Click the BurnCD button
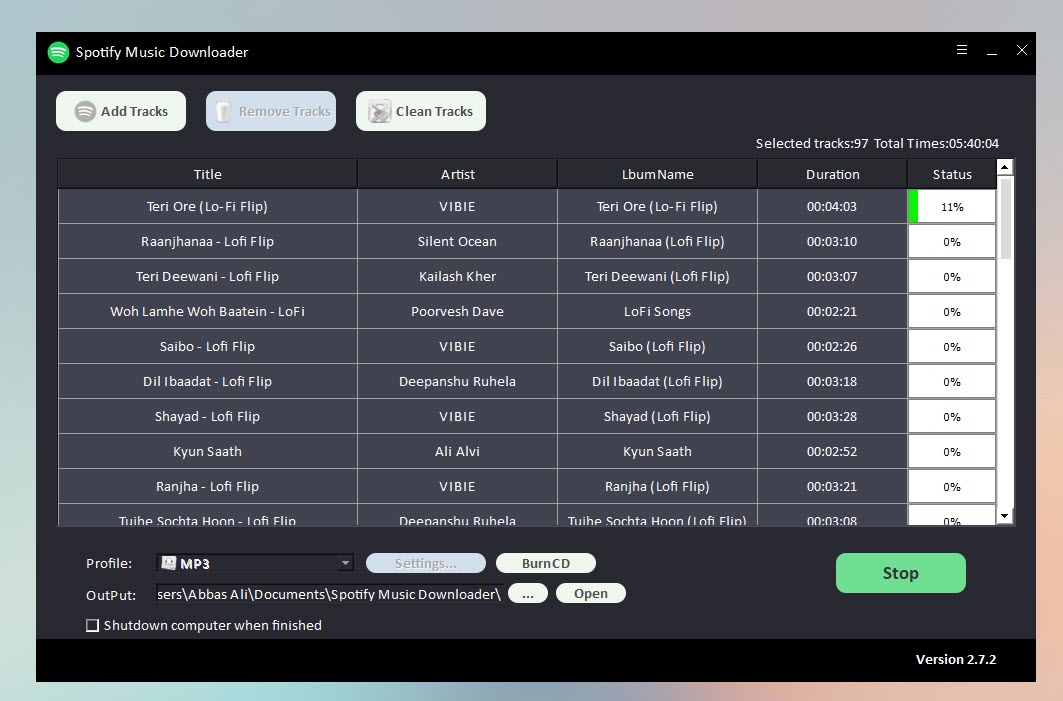1063x701 pixels. (x=546, y=563)
